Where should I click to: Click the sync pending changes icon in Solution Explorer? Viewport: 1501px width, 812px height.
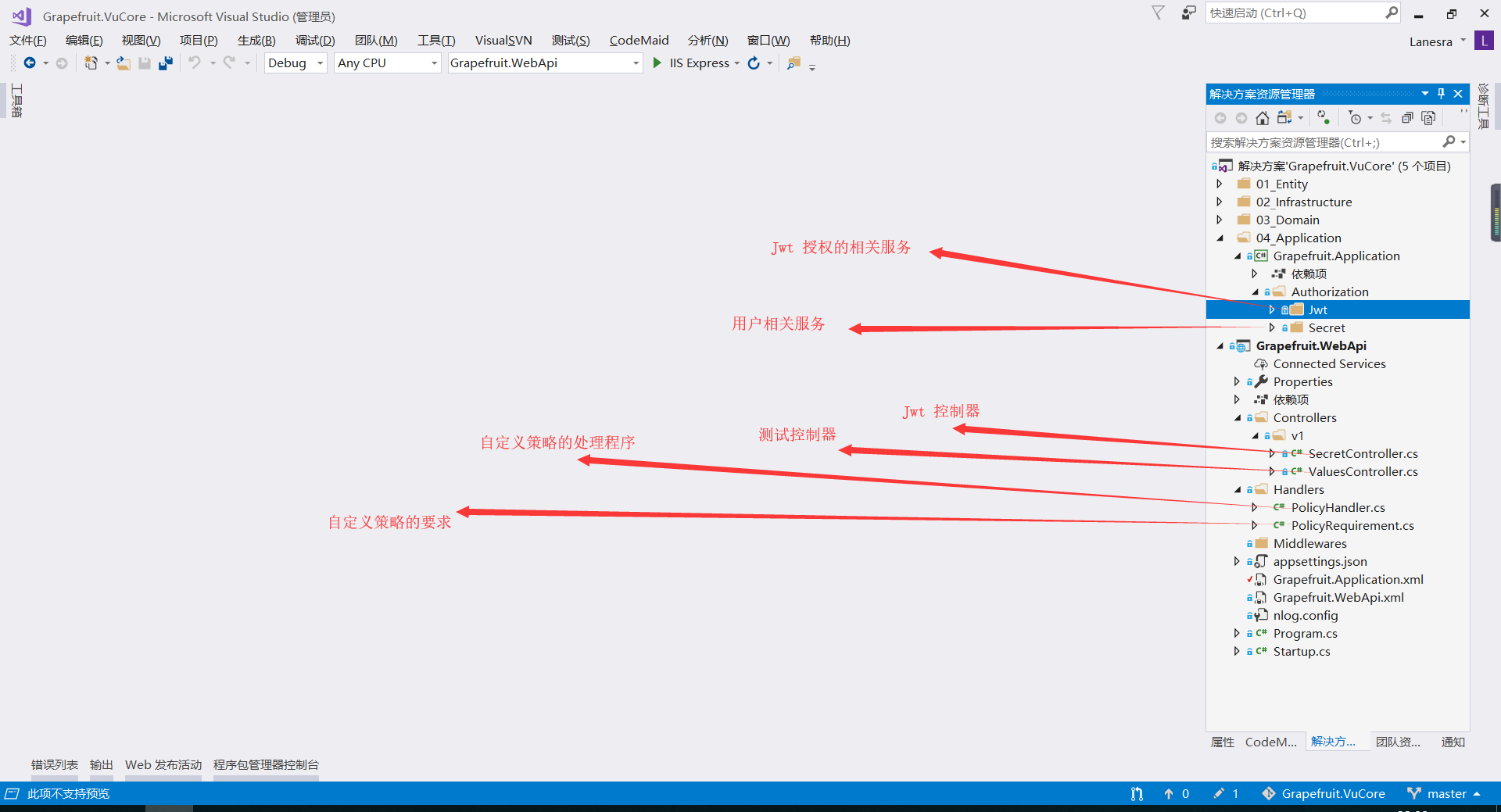coord(1324,117)
